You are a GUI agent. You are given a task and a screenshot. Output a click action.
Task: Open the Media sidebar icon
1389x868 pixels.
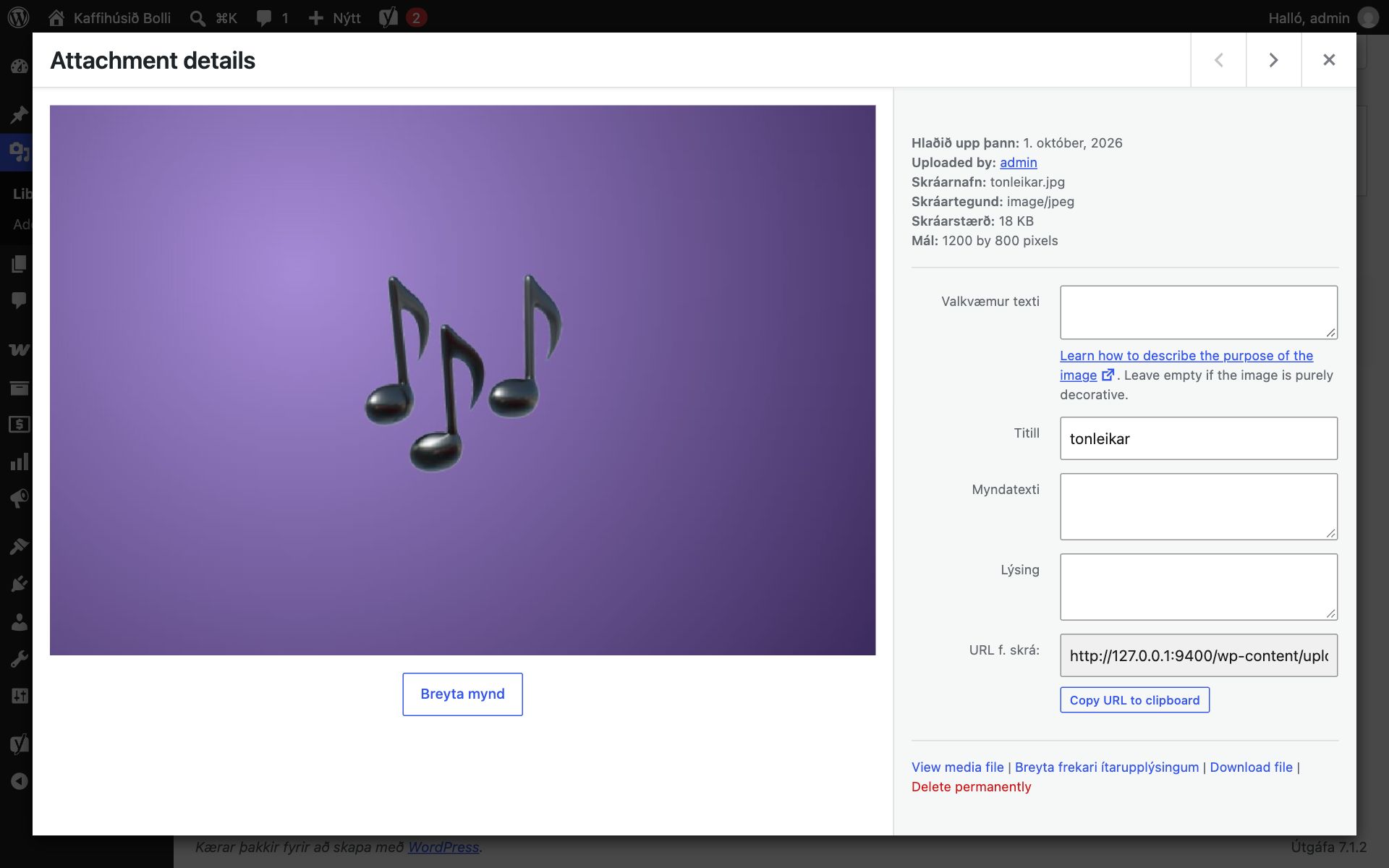tap(19, 152)
